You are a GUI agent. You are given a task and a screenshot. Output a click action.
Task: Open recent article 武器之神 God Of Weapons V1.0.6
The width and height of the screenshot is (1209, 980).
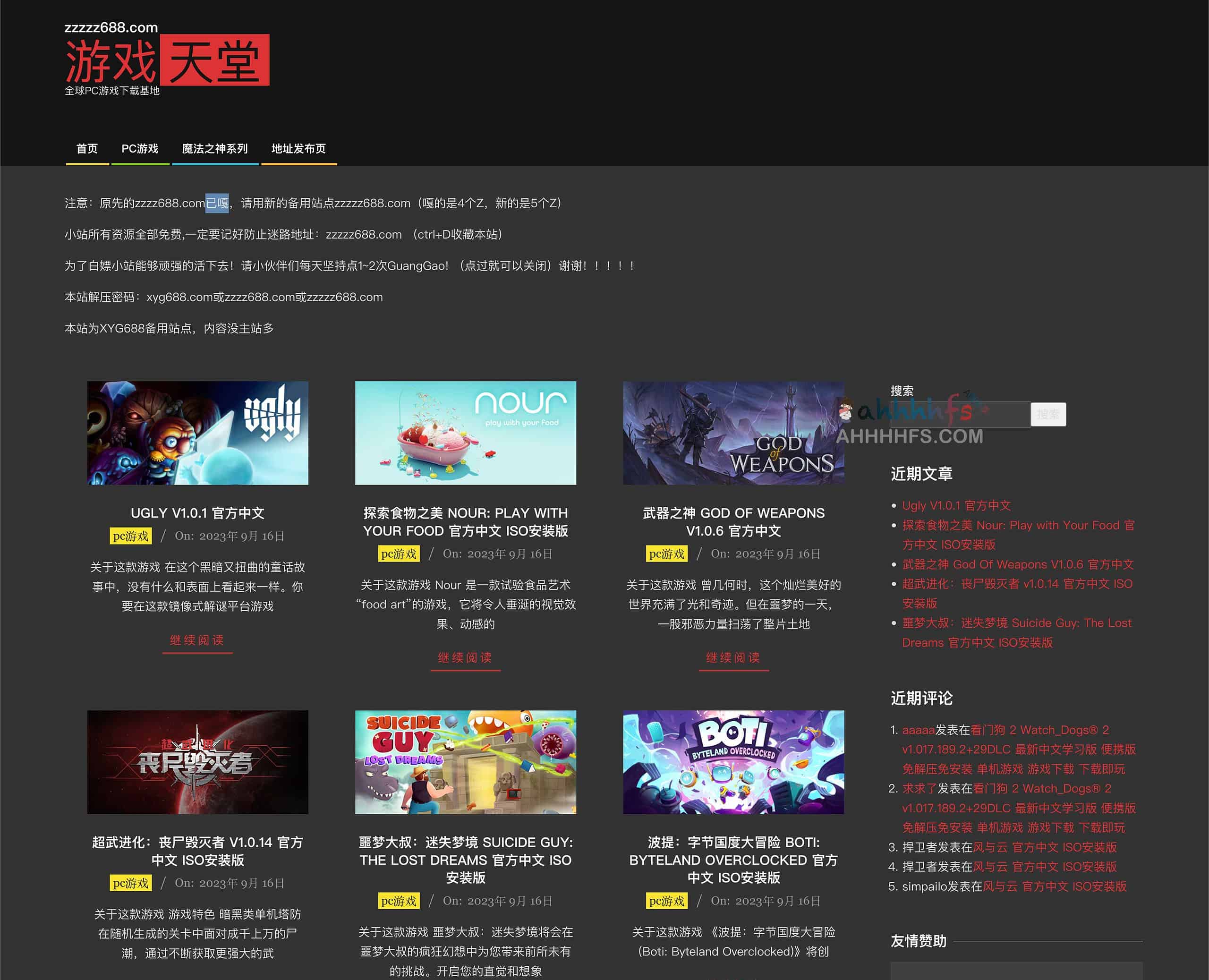(1018, 564)
